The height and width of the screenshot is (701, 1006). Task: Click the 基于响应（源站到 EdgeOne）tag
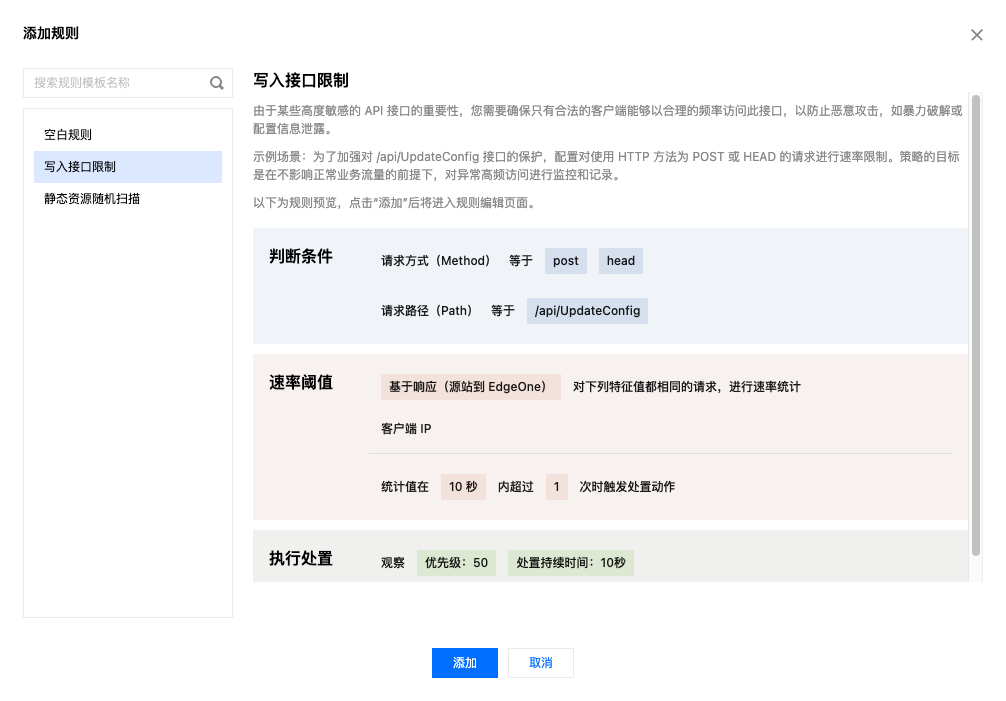471,387
